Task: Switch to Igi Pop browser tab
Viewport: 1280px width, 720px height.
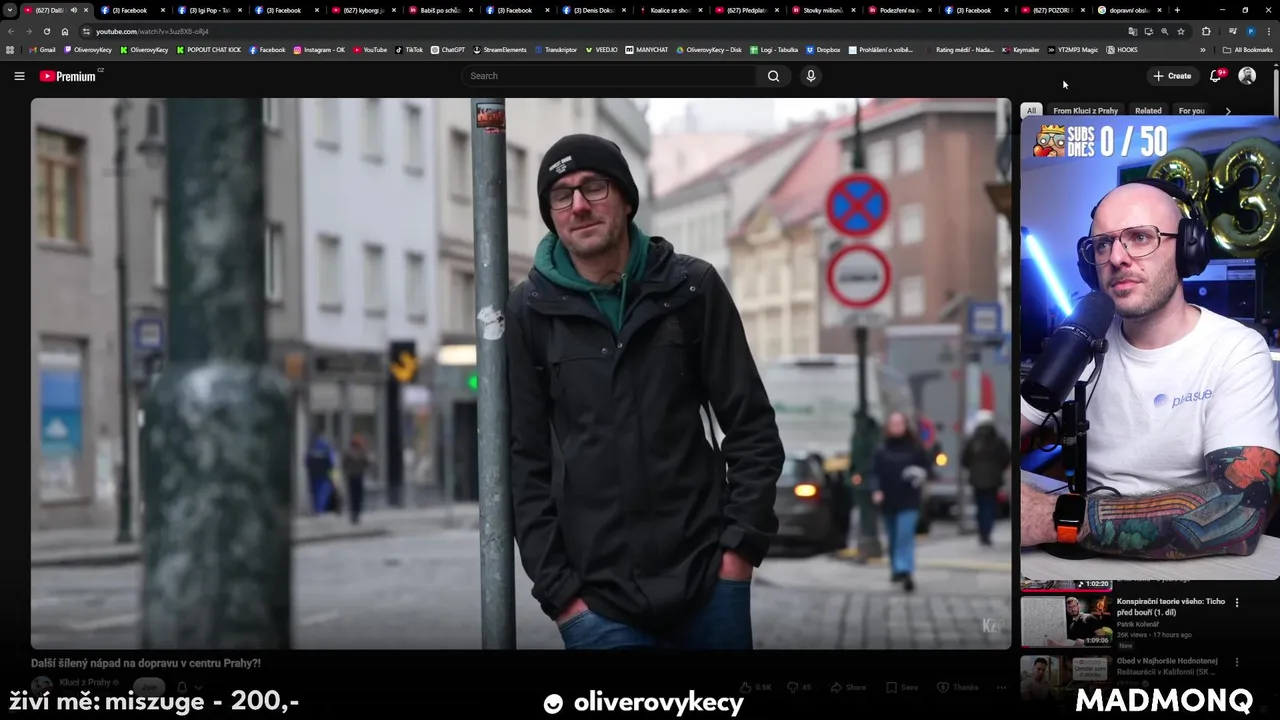Action: pos(210,10)
